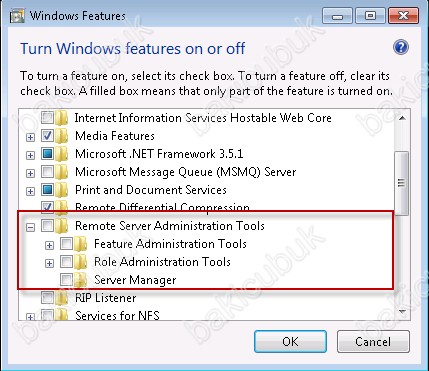The width and height of the screenshot is (429, 371).
Task: Expand the Role Administration Tools node
Action: tap(50, 263)
